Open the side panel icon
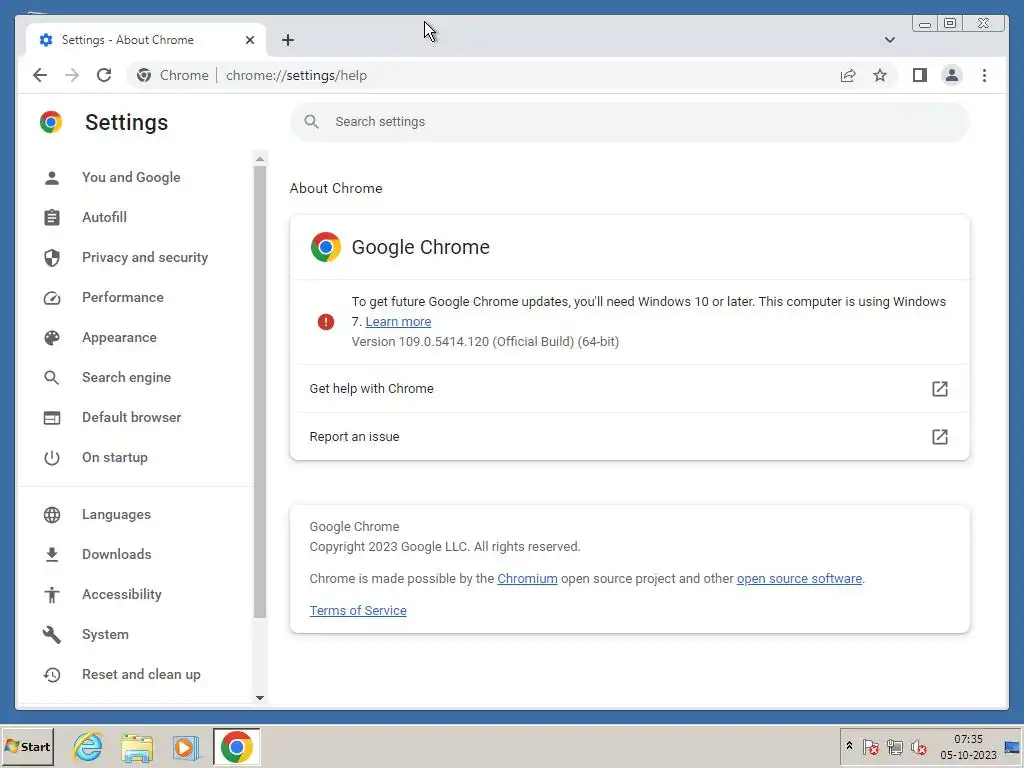 [x=920, y=75]
